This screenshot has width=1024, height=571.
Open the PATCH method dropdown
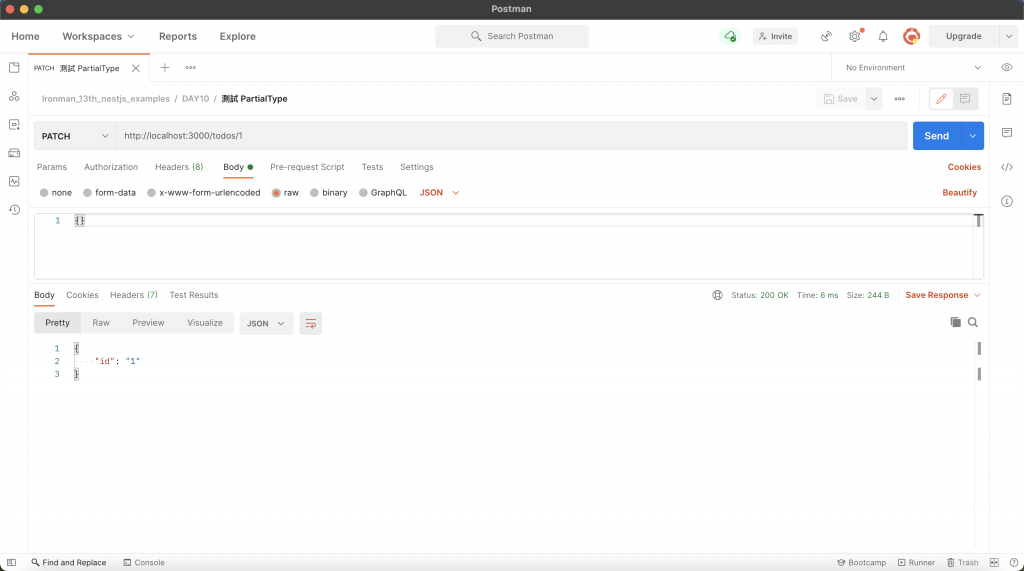click(75, 136)
